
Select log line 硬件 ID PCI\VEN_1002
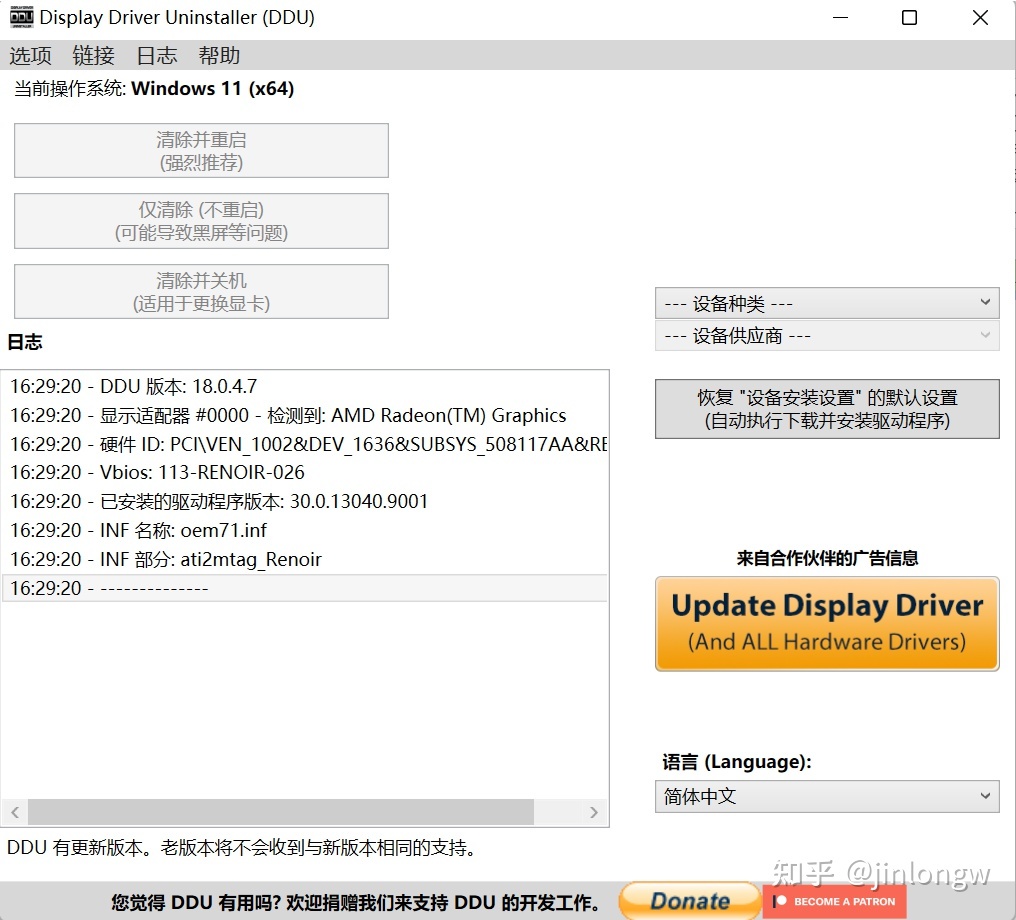point(305,444)
